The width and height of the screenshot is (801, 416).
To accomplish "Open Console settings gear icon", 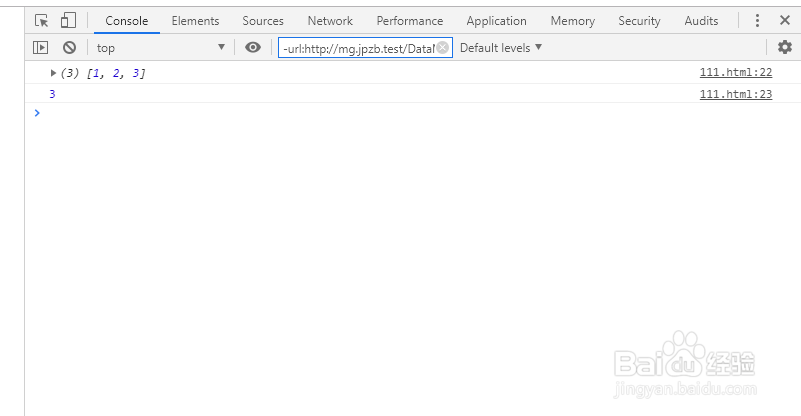I will (x=785, y=48).
